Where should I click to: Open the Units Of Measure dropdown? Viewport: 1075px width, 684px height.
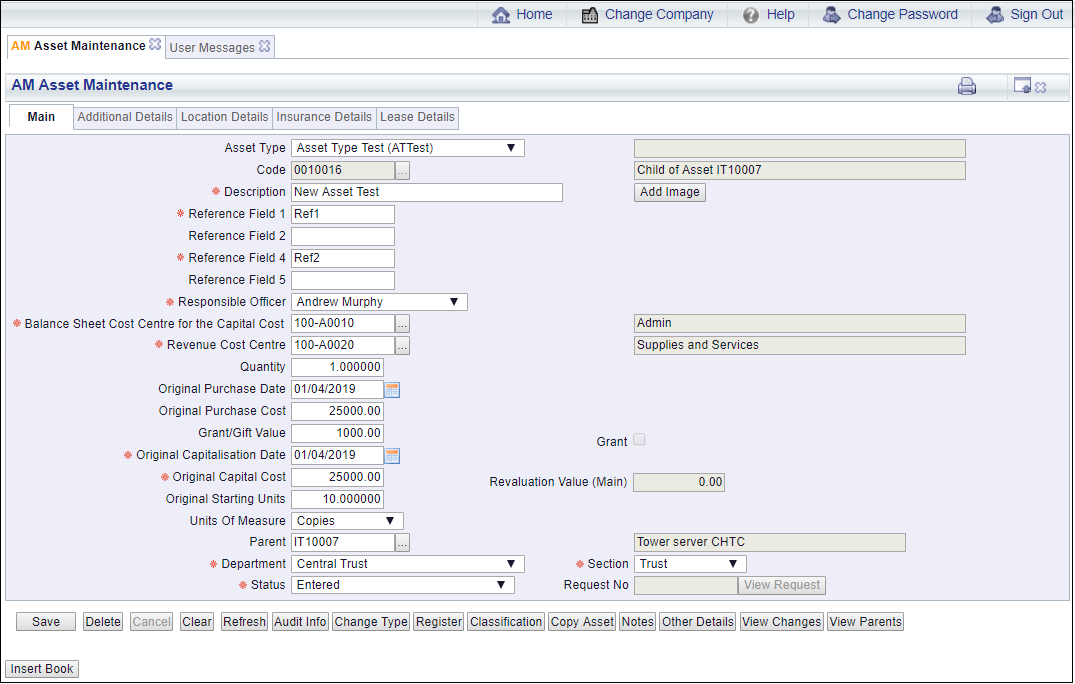(347, 521)
